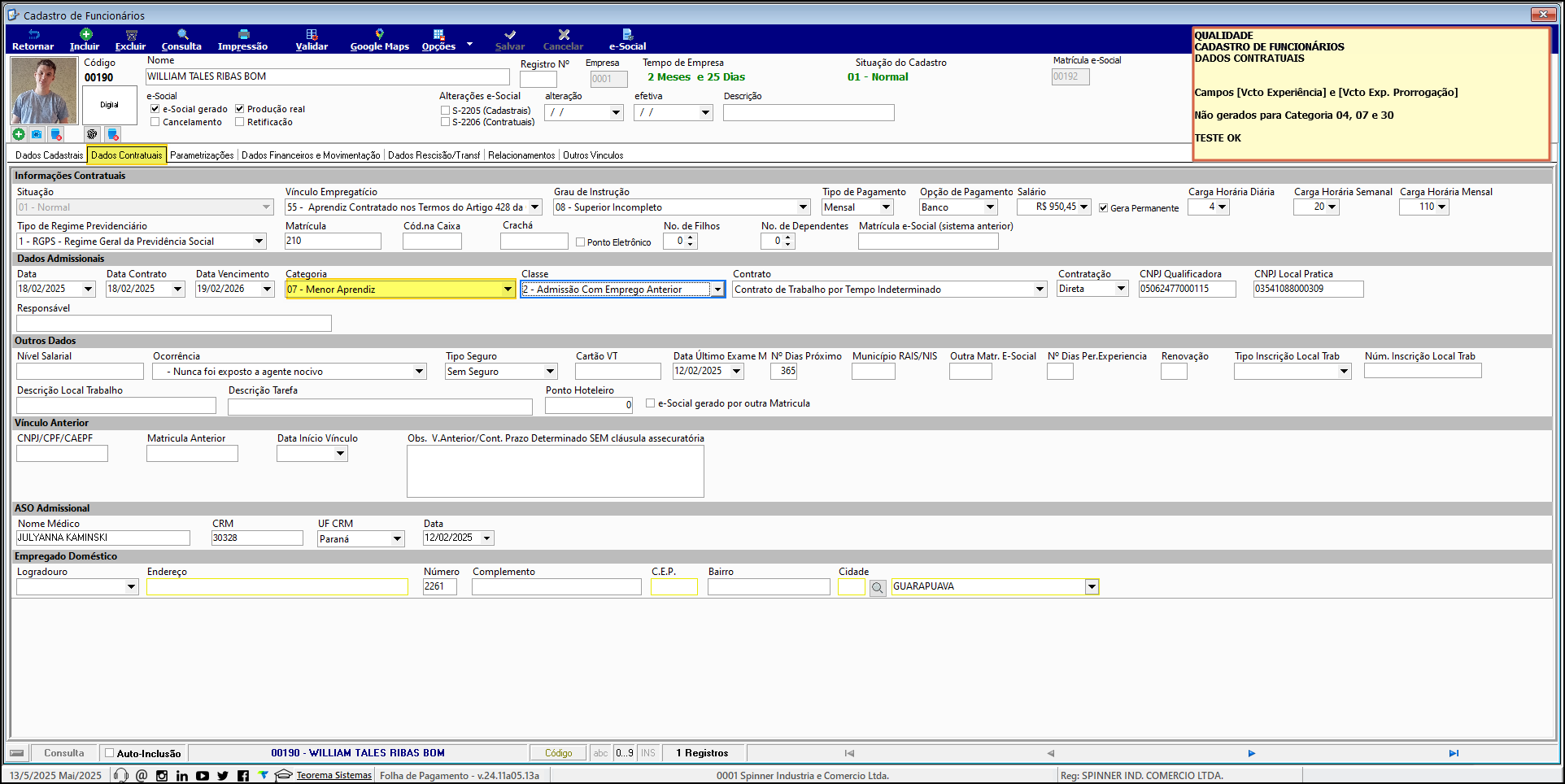Open the Outros Vínculos tab
Screen dimensions: 1565x784
tap(593, 155)
